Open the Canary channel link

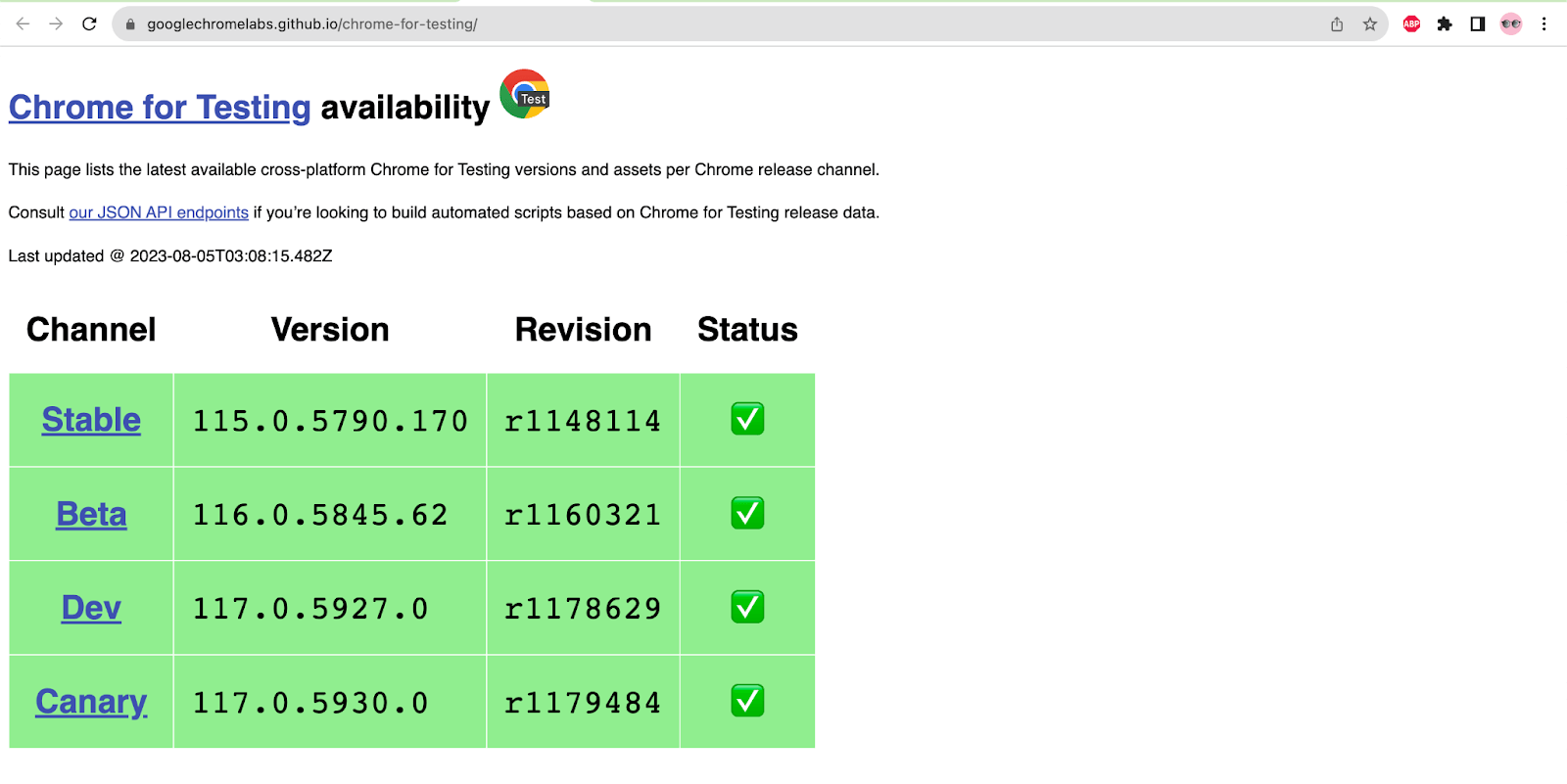click(x=91, y=702)
